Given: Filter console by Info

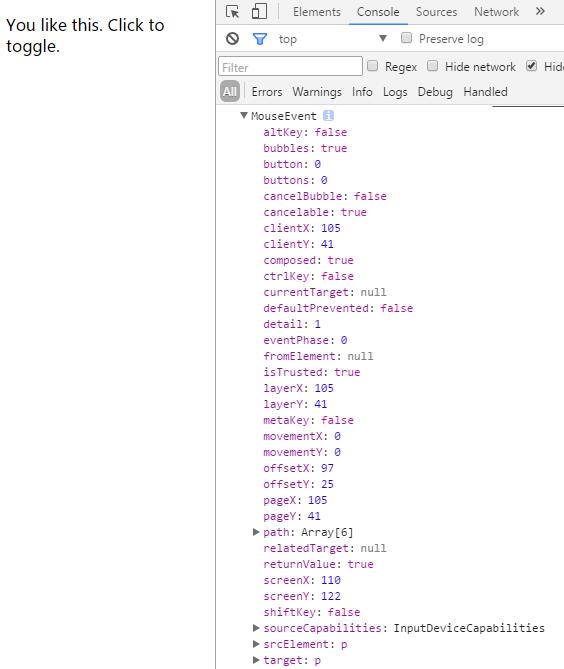Looking at the screenshot, I should click(x=362, y=92).
